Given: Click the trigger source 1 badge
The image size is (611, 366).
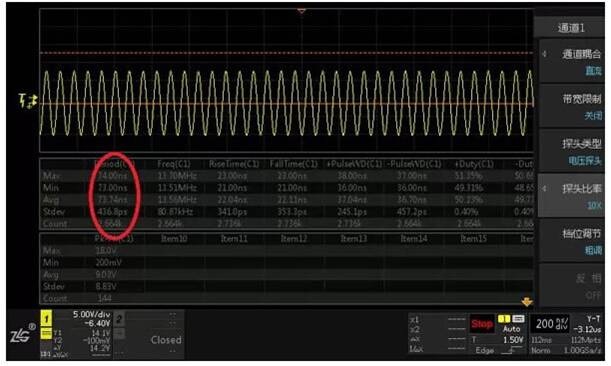Looking at the screenshot, I should click(x=504, y=319).
